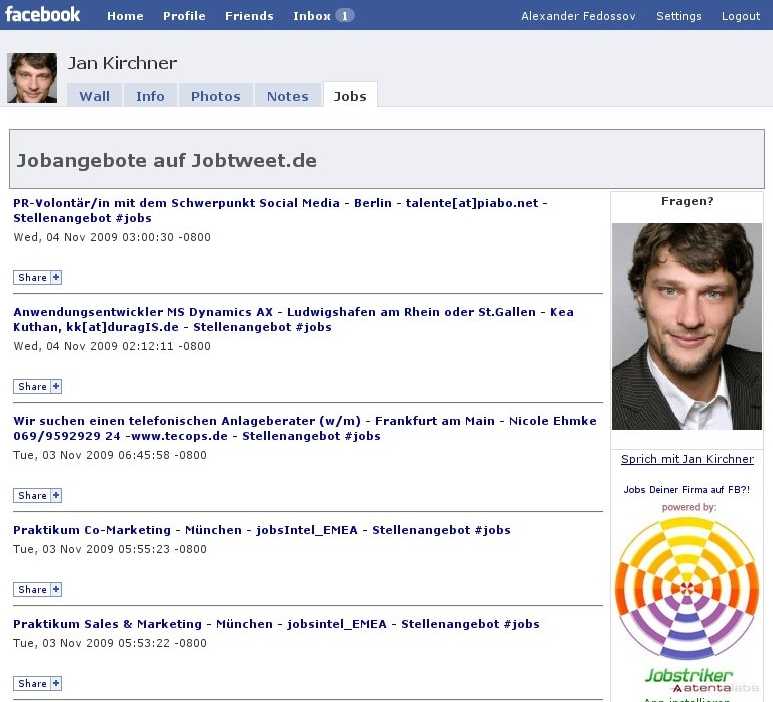Viewport: 773px width, 702px height.
Task: Switch to the Info tab
Action: (x=150, y=96)
